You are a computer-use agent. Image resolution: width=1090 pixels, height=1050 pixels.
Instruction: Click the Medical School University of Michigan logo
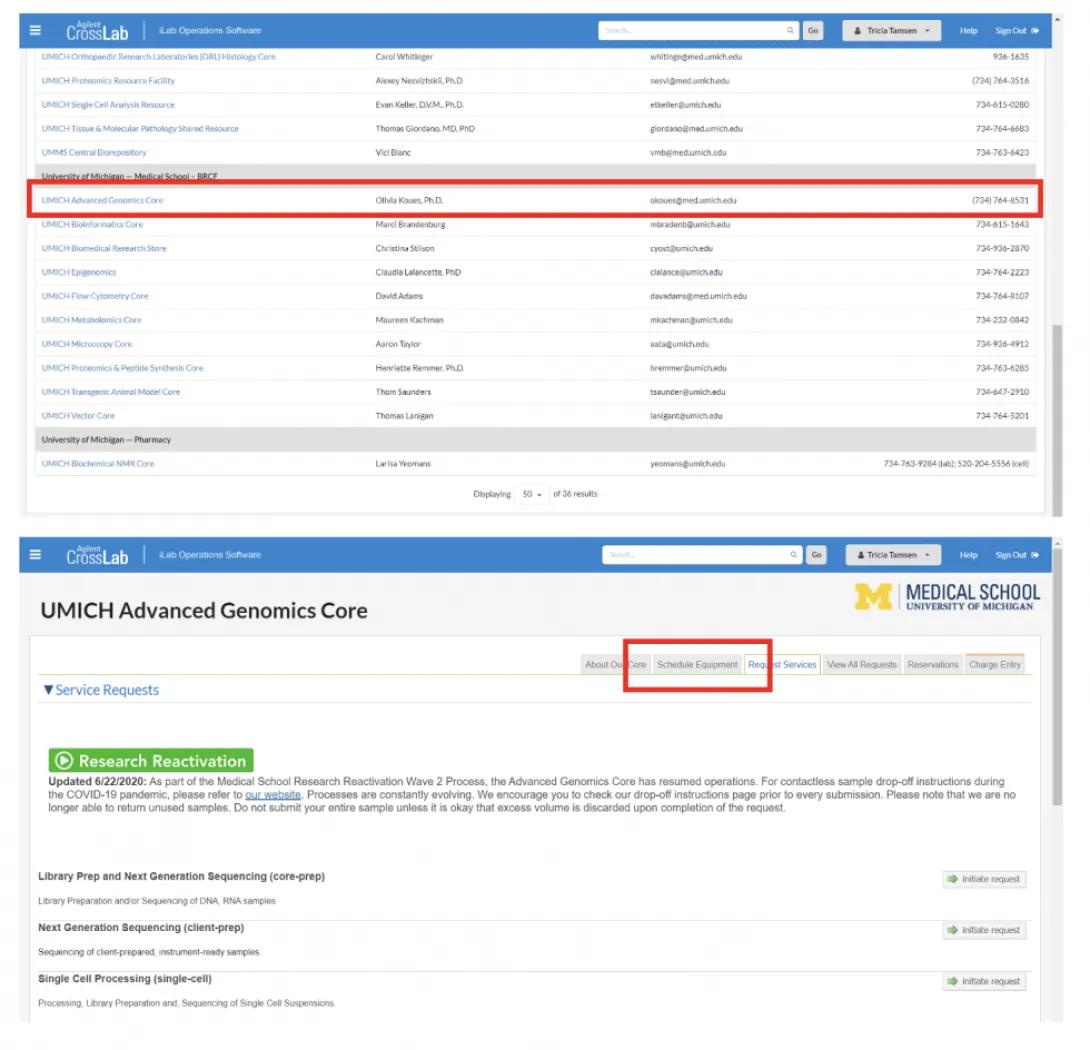click(x=947, y=597)
